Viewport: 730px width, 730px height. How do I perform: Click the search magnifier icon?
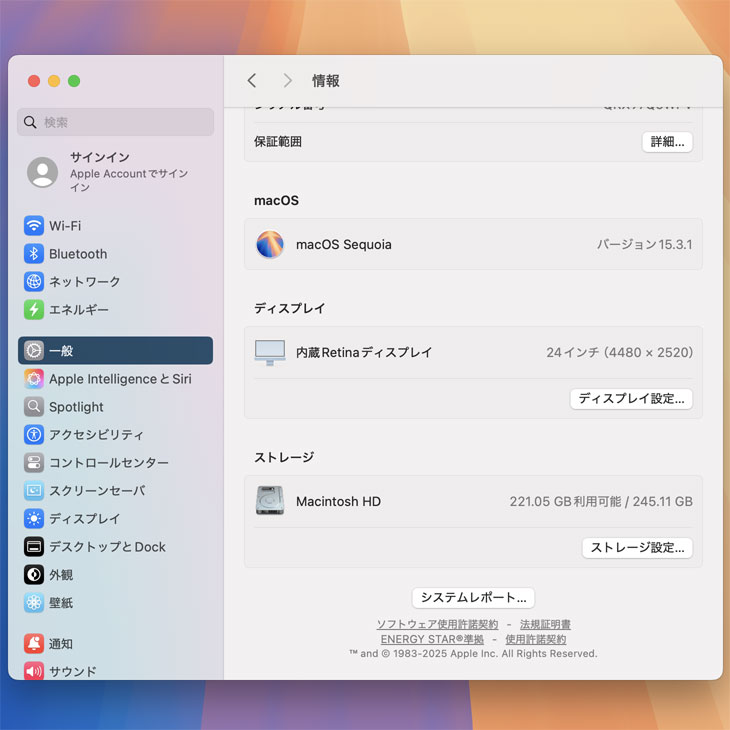[30, 122]
